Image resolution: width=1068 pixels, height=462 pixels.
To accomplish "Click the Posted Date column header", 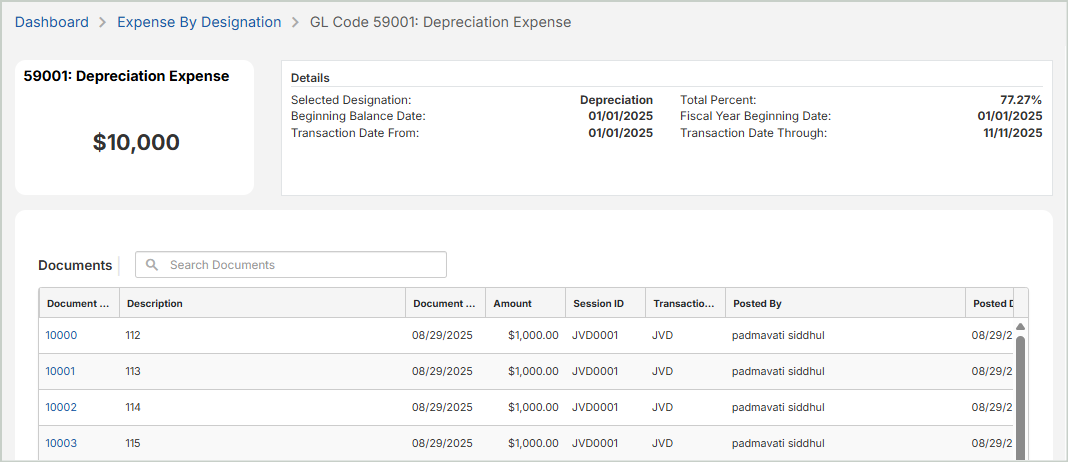I will point(992,303).
